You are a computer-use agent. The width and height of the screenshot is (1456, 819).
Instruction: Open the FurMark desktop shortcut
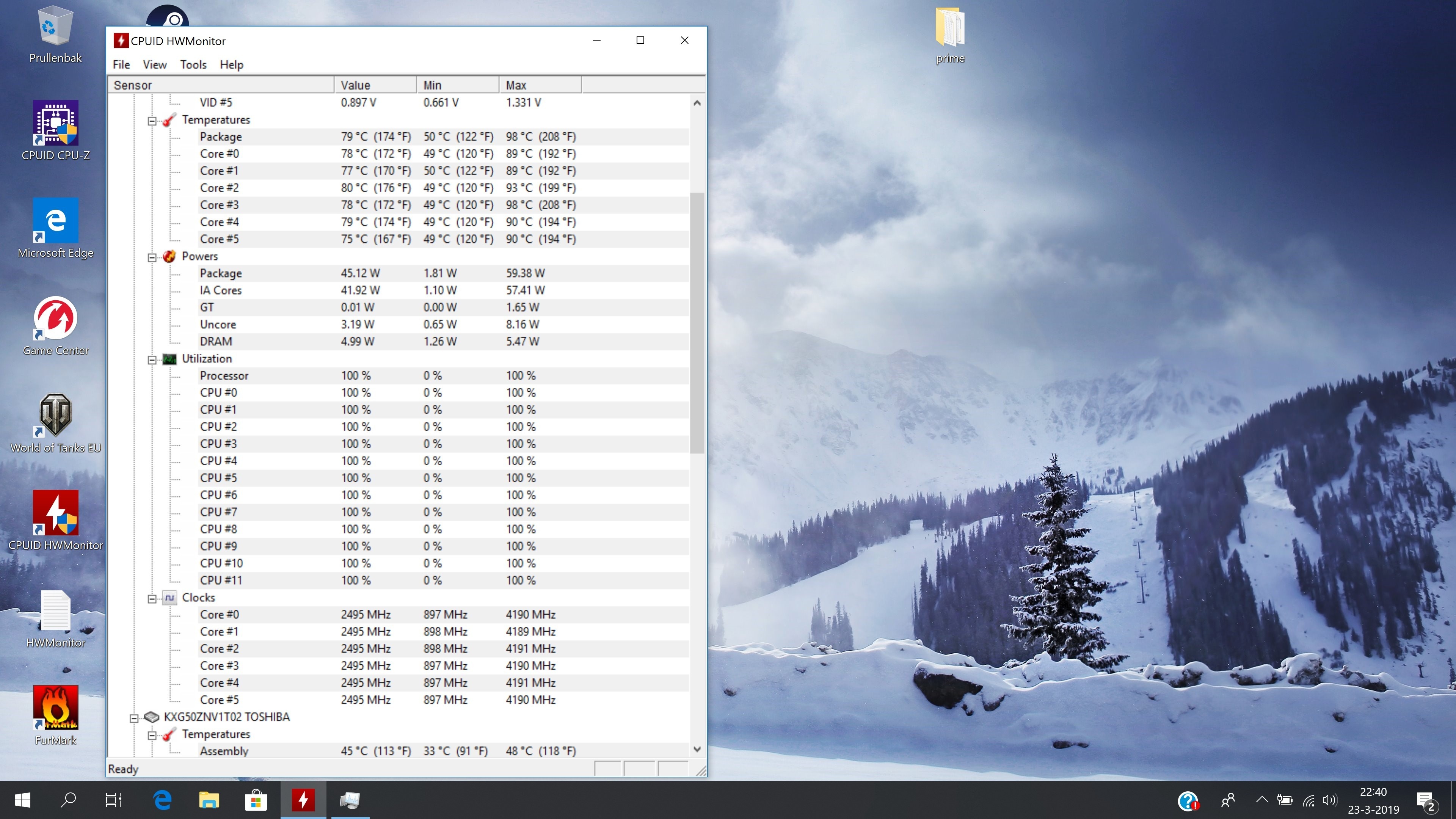coord(55,709)
